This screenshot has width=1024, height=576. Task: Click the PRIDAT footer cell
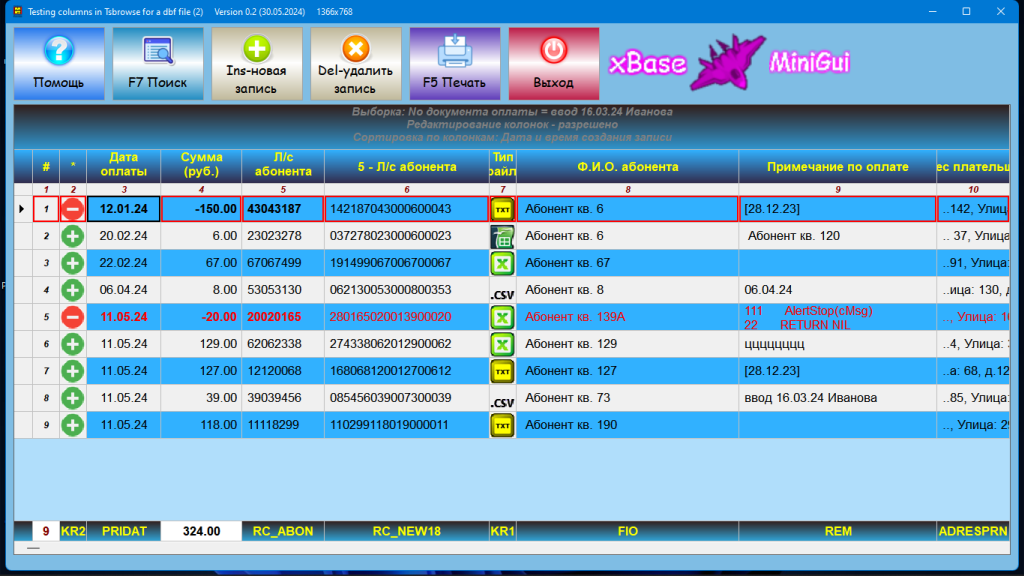tap(123, 531)
